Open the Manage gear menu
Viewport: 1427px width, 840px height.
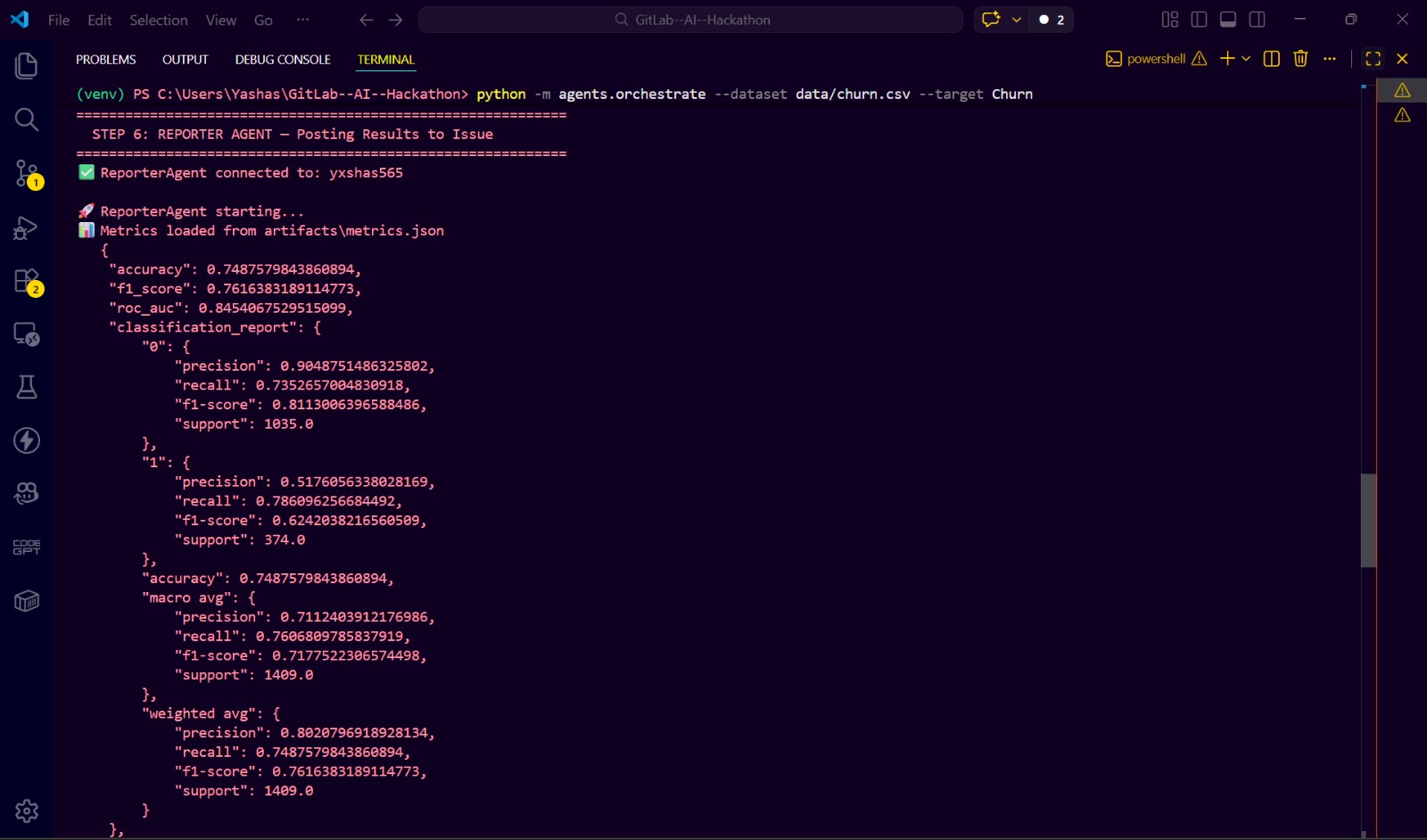(x=27, y=811)
